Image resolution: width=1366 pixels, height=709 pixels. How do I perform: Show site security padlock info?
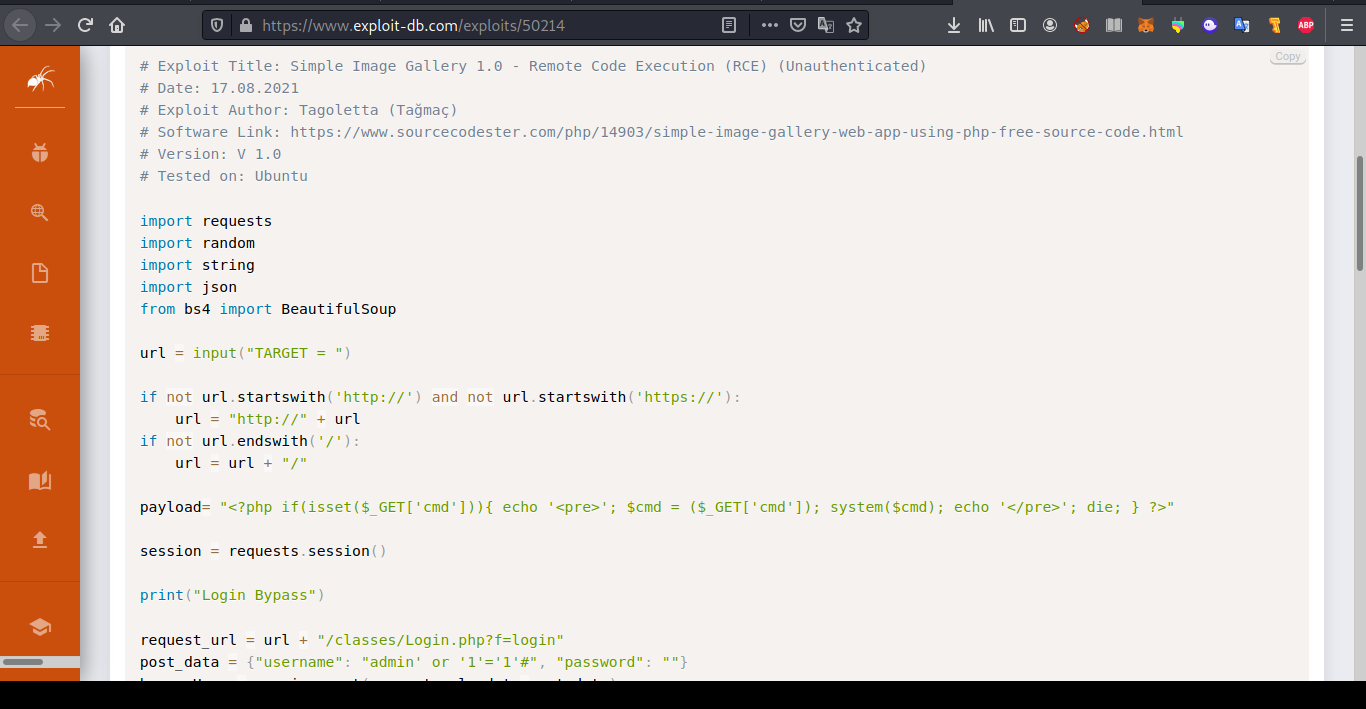(245, 25)
